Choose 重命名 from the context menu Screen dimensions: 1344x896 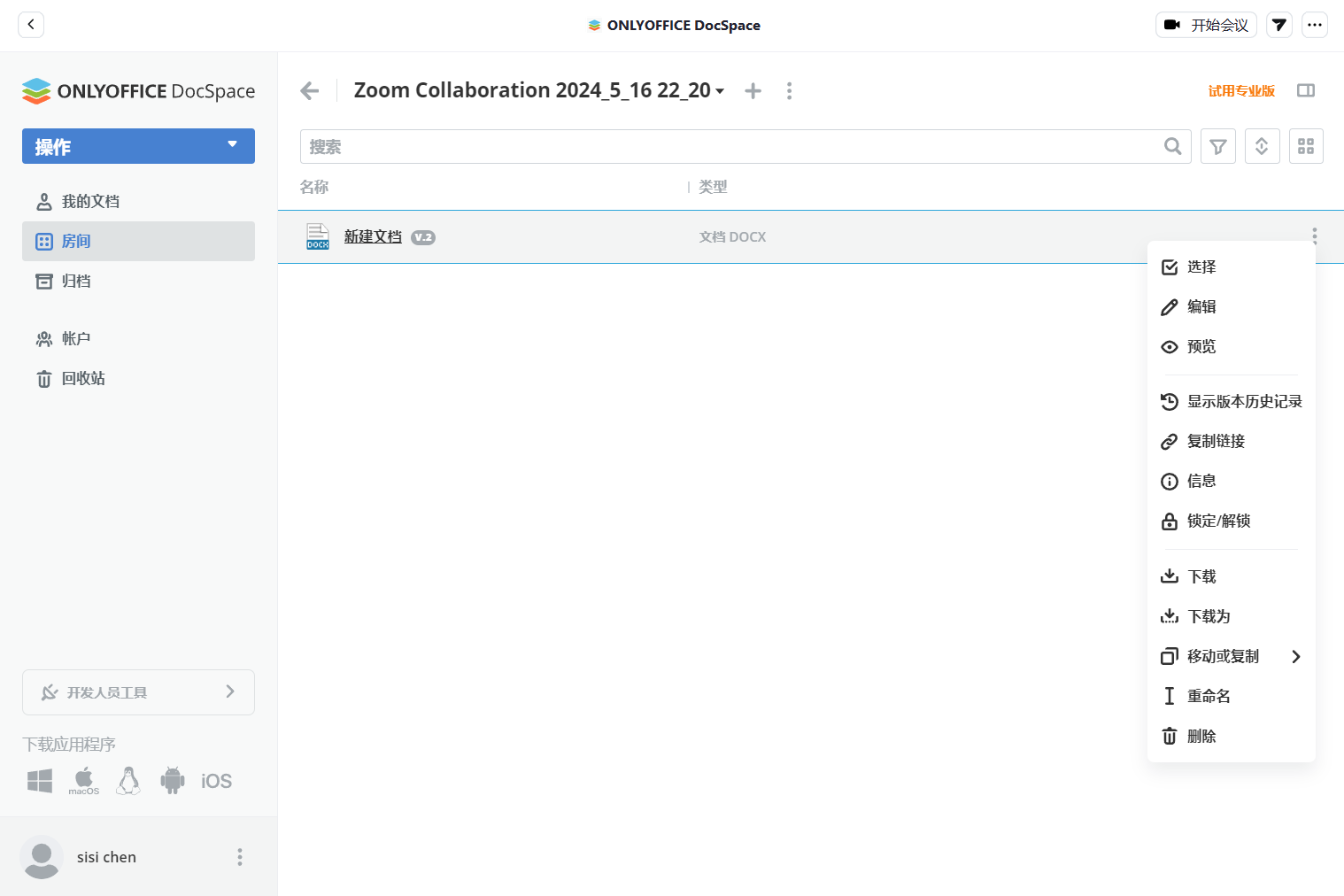pos(1209,696)
